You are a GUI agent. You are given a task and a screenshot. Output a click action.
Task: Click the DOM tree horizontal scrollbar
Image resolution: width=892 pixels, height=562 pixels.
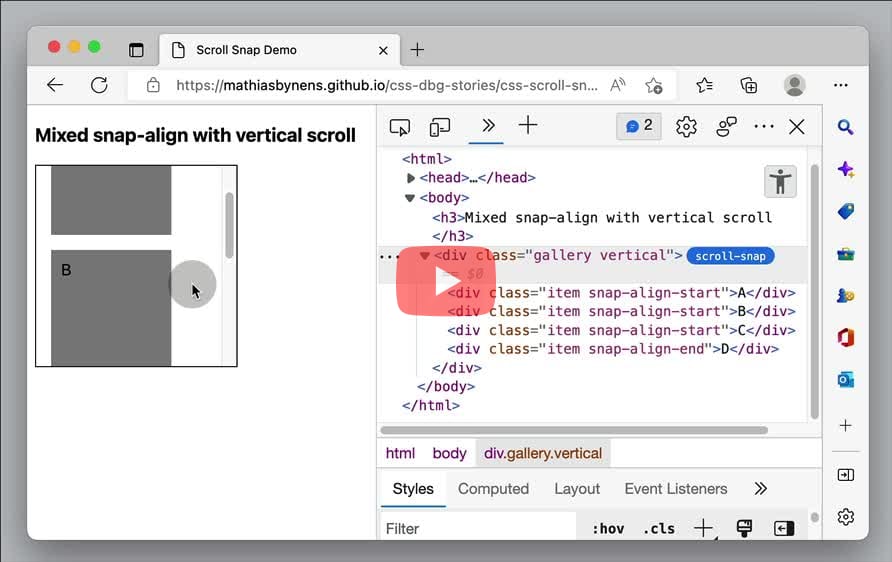(x=574, y=430)
